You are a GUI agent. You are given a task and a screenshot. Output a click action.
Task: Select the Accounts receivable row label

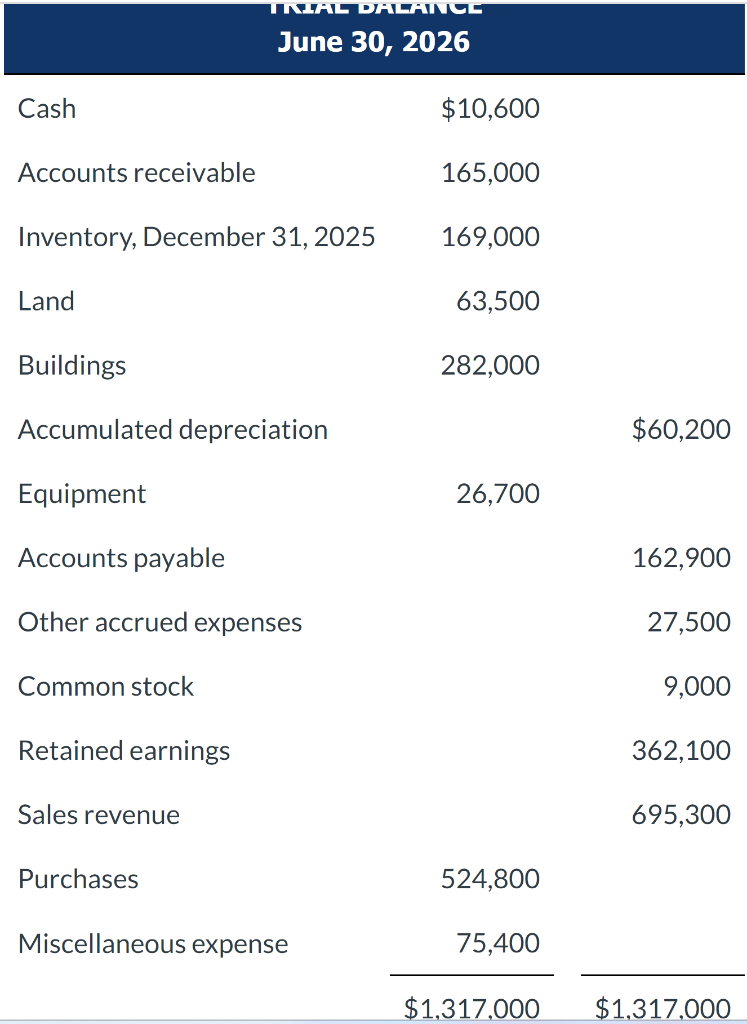(137, 173)
